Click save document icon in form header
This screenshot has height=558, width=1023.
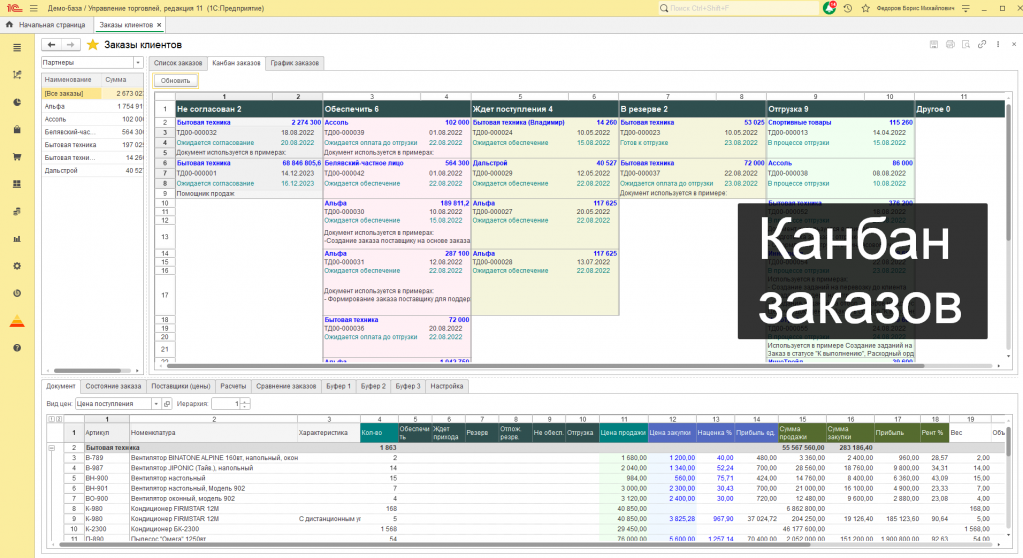click(934, 44)
